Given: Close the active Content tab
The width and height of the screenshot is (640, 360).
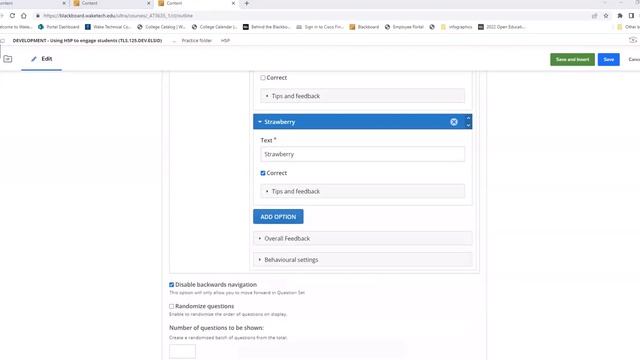Looking at the screenshot, I should 233,3.
